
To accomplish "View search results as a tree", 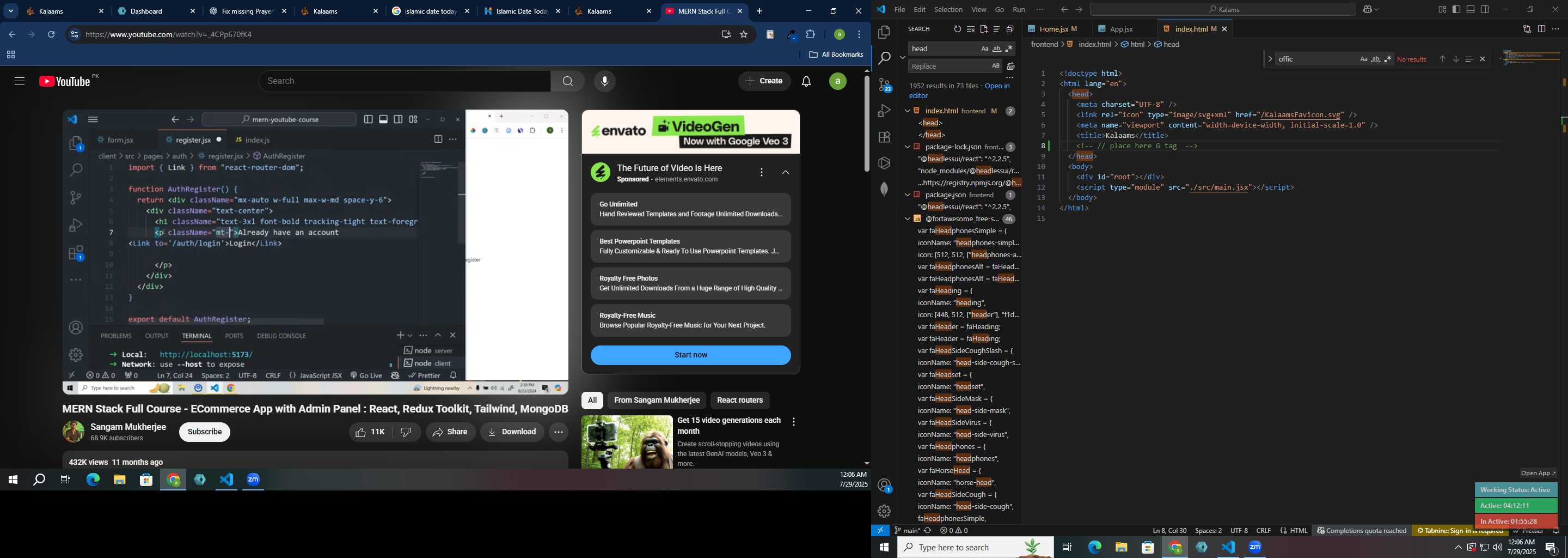I will coord(997,29).
